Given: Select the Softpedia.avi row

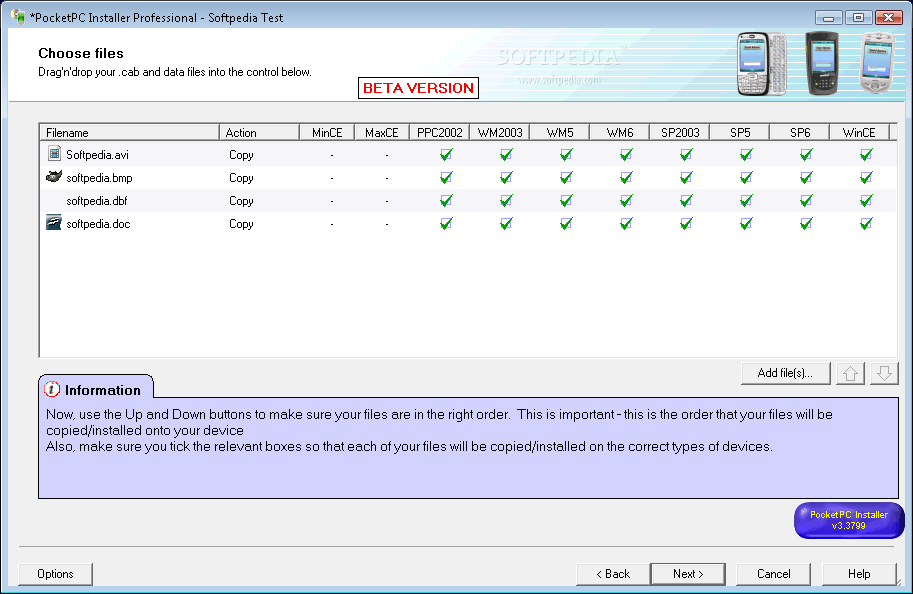Looking at the screenshot, I should click(x=468, y=154).
